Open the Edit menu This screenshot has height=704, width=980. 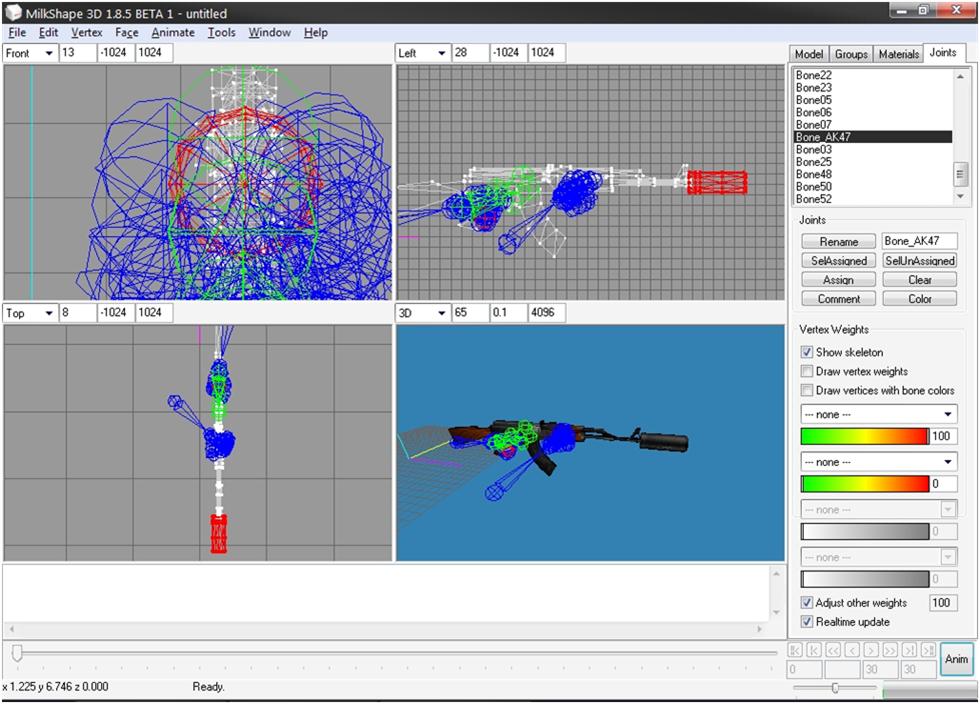[48, 33]
